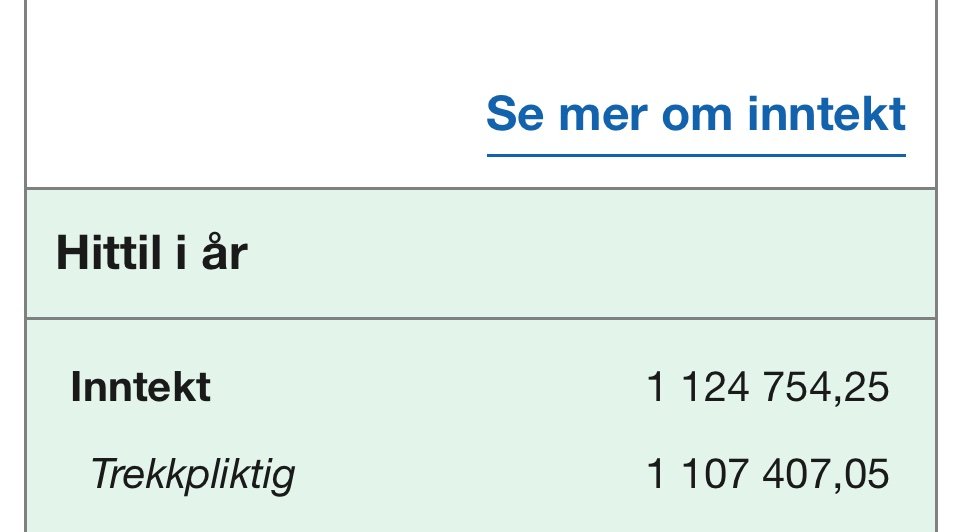This screenshot has width=960, height=532.
Task: Click the ",05" decimals of the Trekkpliktig amount
Action: (x=863, y=473)
